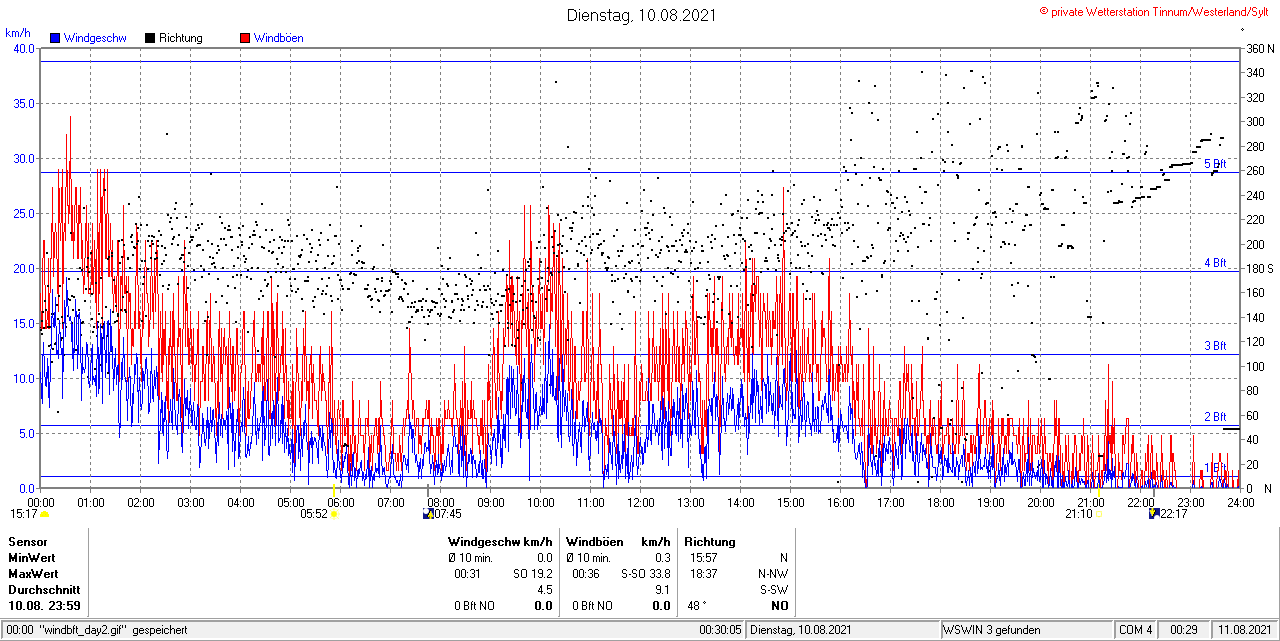Click the black Richtung legend swatch
The height and width of the screenshot is (641, 1280).
(x=149, y=38)
